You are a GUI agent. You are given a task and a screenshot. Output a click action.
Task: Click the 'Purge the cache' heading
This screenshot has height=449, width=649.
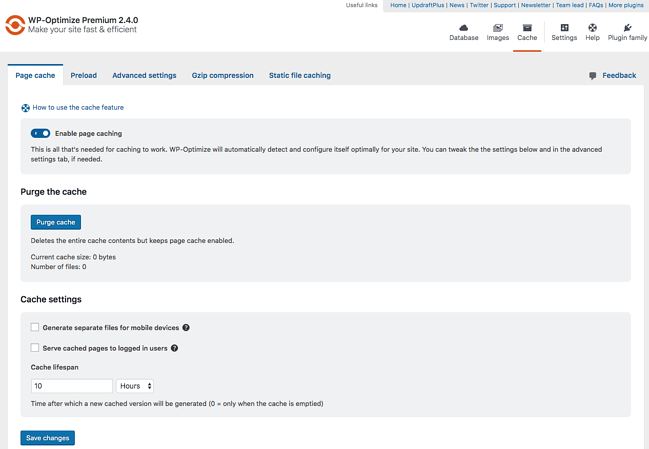pos(53,192)
